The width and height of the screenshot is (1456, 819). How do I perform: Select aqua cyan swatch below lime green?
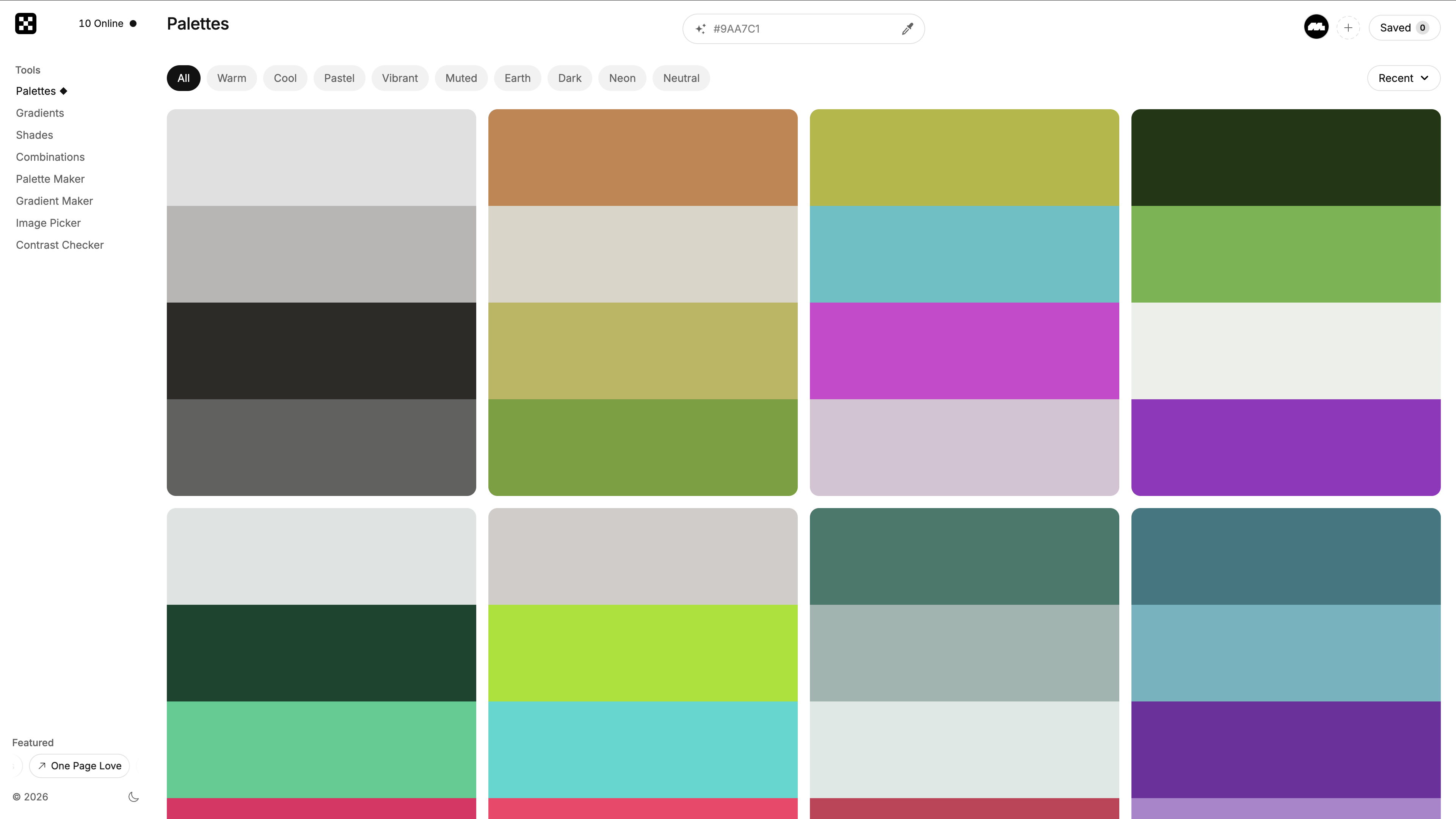643,750
